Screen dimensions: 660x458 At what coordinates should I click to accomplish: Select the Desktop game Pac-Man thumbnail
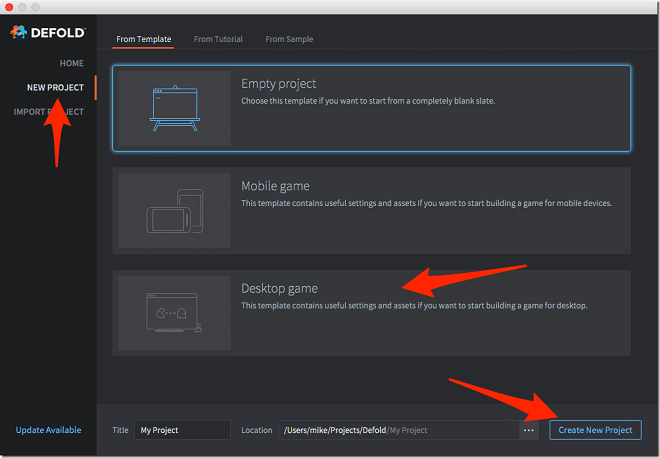[174, 313]
